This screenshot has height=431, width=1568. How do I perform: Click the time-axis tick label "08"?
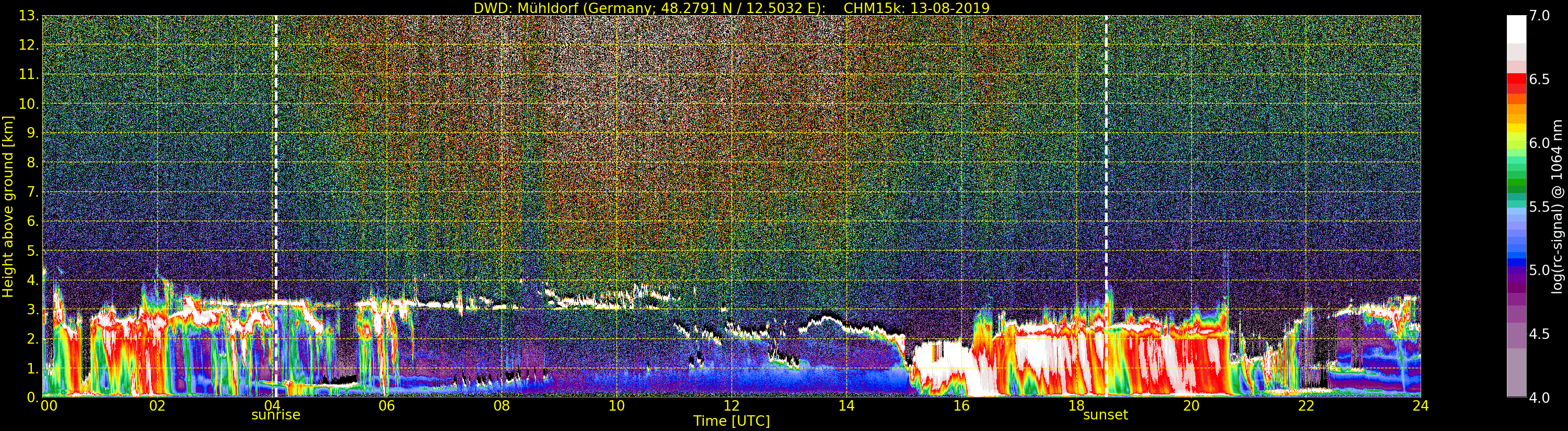[502, 405]
